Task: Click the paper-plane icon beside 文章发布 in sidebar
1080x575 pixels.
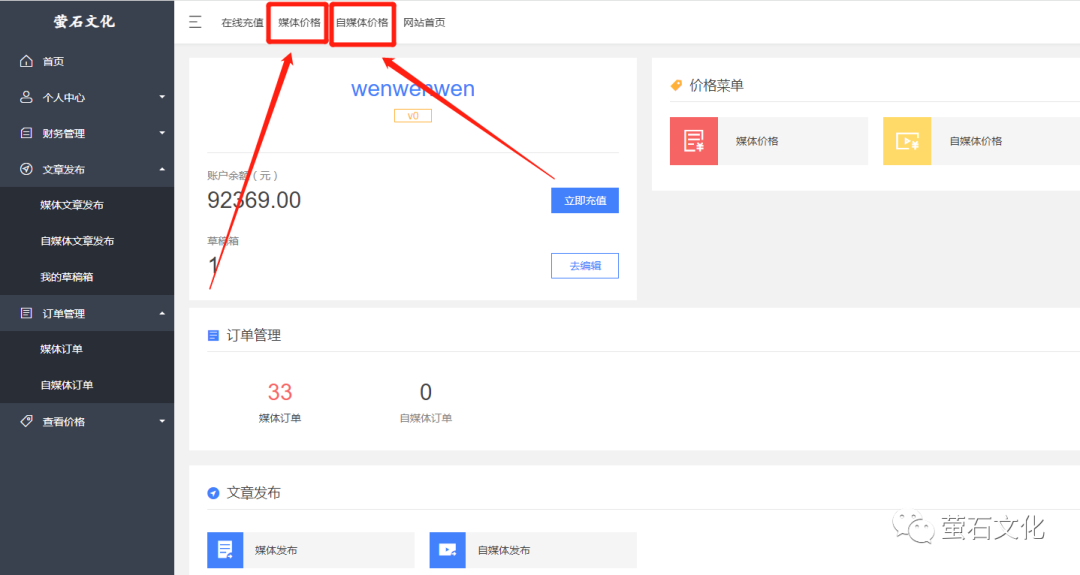Action: pyautogui.click(x=26, y=169)
